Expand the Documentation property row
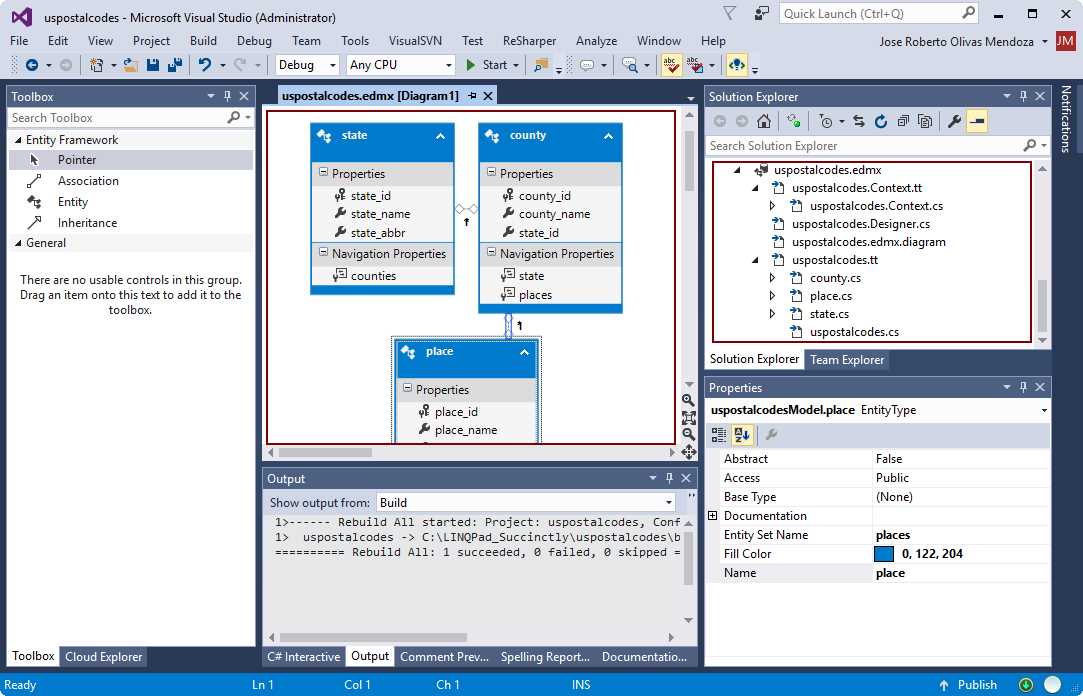This screenshot has height=696, width=1083. click(x=713, y=516)
